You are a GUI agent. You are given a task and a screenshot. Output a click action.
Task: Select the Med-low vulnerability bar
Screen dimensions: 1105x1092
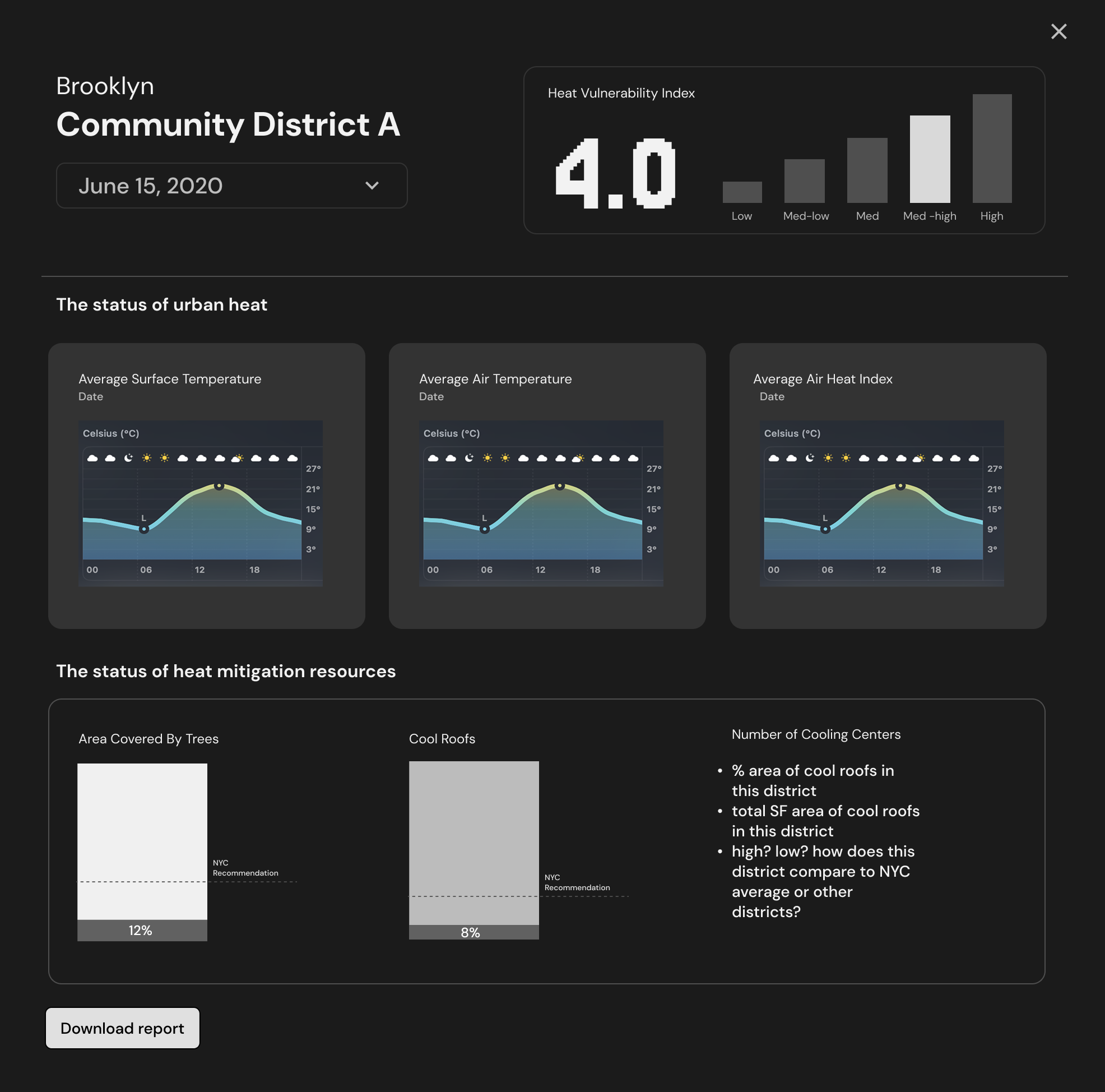tap(804, 181)
